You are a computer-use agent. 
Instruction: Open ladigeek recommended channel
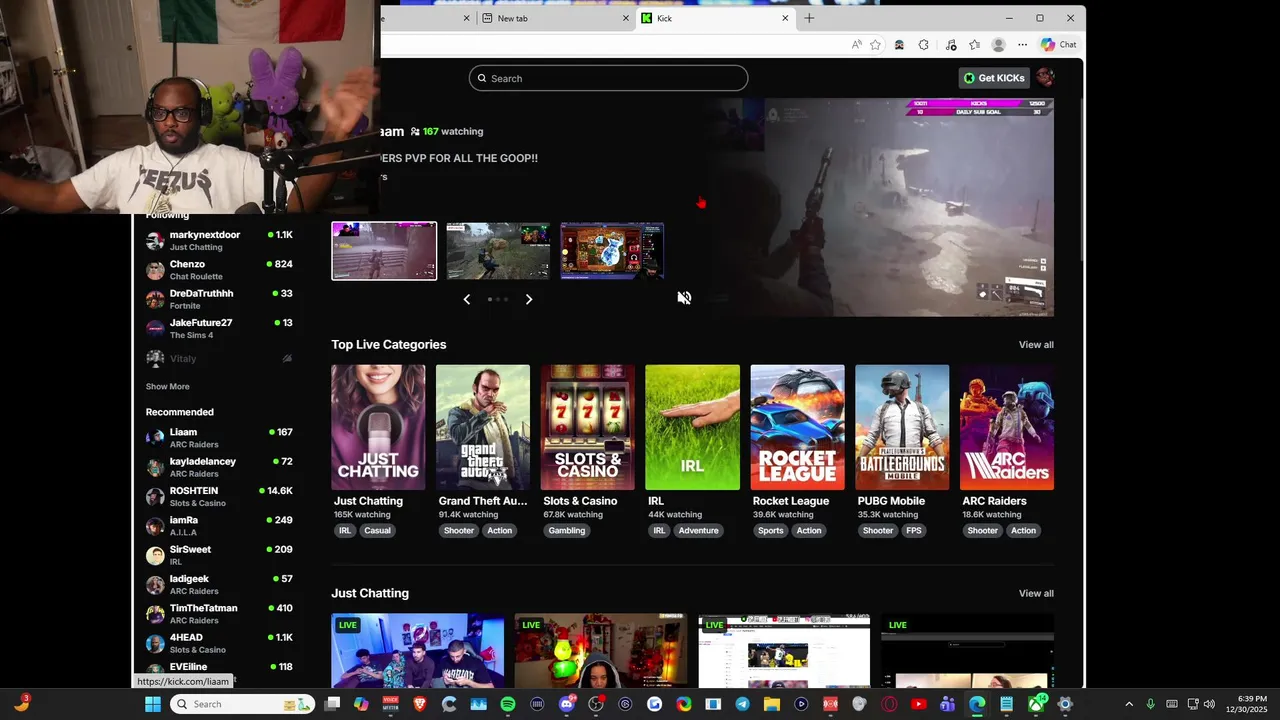pyautogui.click(x=219, y=584)
